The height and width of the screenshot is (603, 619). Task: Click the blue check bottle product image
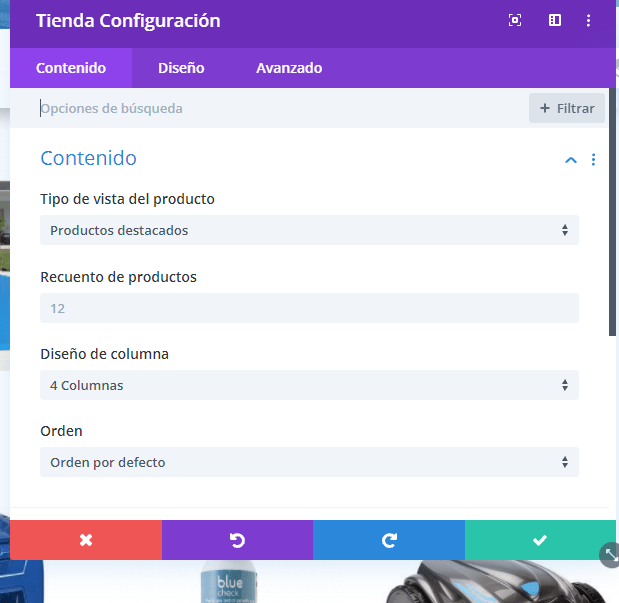click(229, 582)
